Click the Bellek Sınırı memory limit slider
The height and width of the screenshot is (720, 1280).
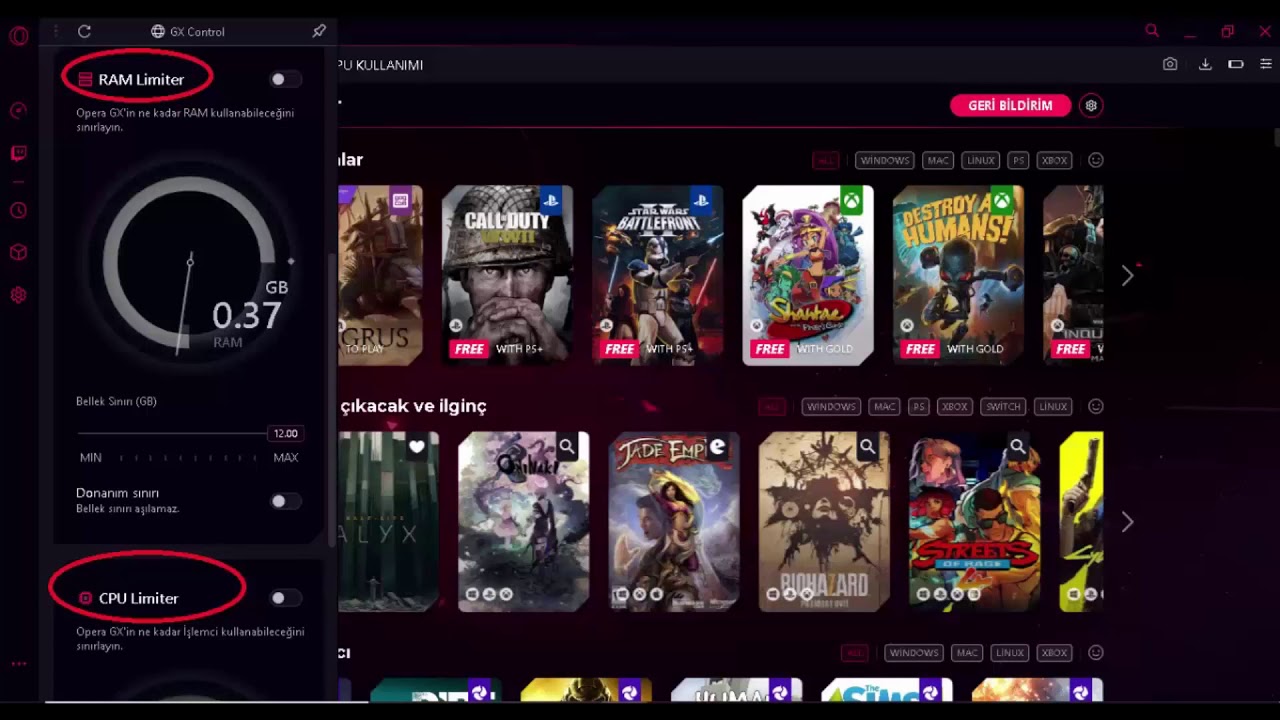172,433
